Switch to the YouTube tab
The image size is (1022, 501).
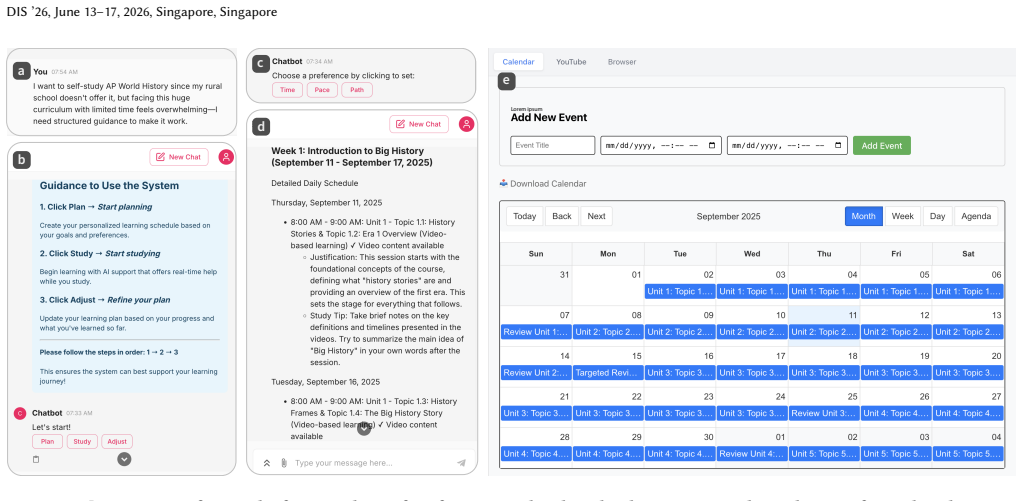pyautogui.click(x=571, y=62)
